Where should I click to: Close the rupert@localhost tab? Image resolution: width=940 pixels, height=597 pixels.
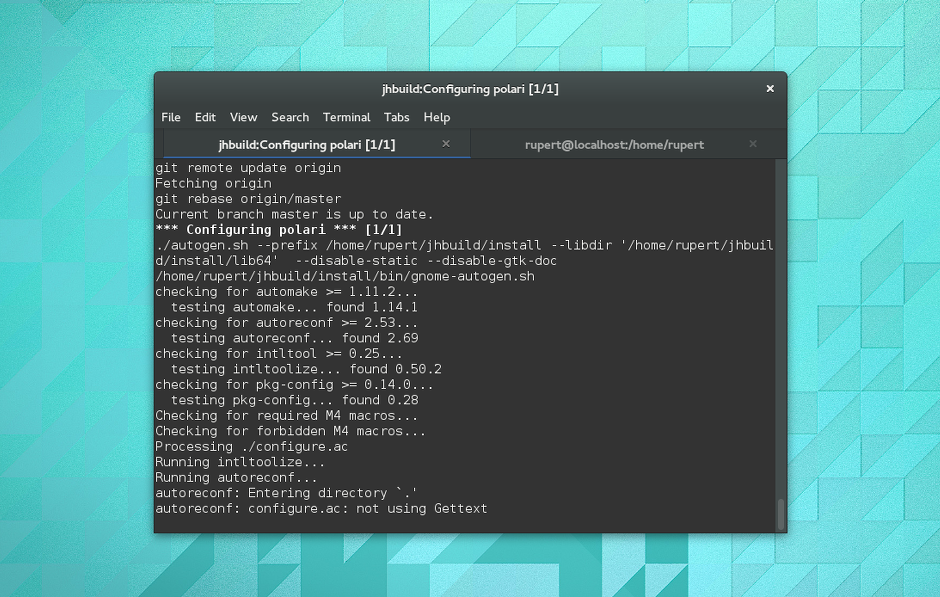tap(753, 144)
